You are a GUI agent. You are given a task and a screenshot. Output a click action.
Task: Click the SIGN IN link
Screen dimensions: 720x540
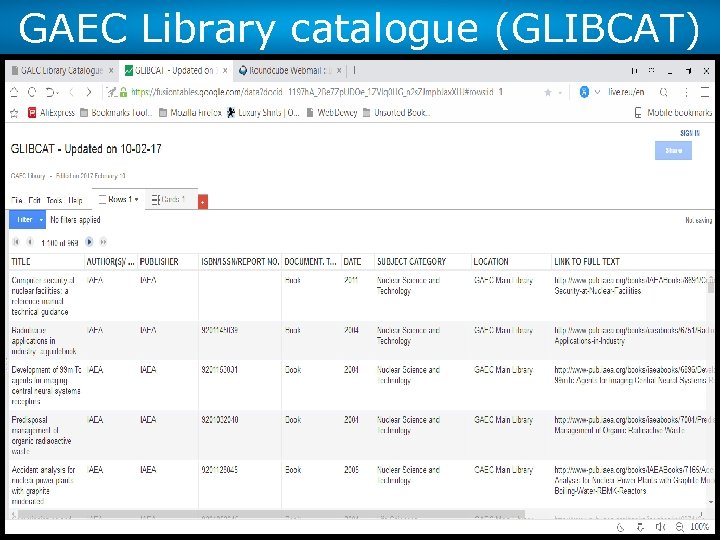(x=690, y=133)
